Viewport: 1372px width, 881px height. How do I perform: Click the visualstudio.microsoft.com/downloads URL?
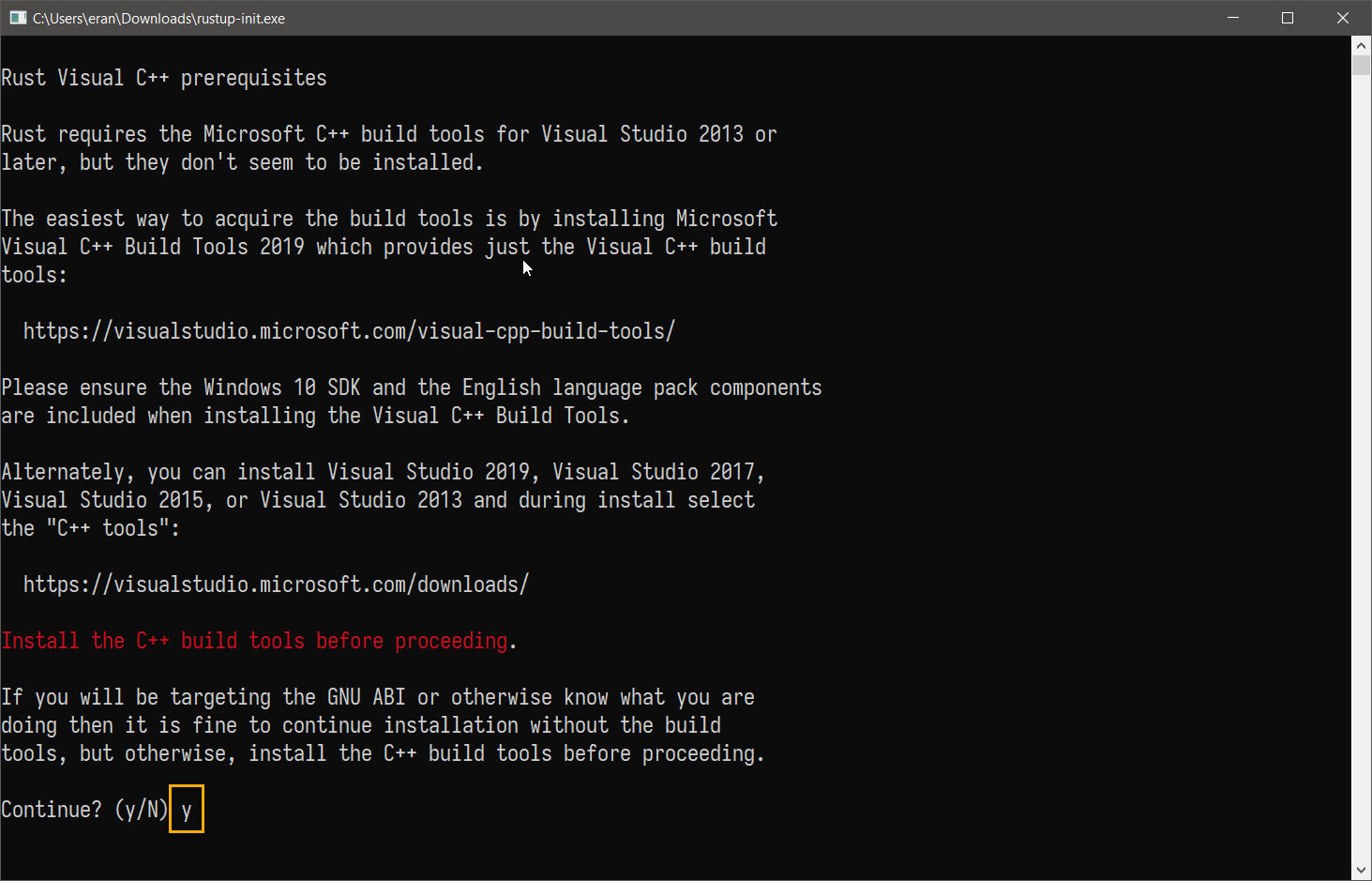coord(276,585)
